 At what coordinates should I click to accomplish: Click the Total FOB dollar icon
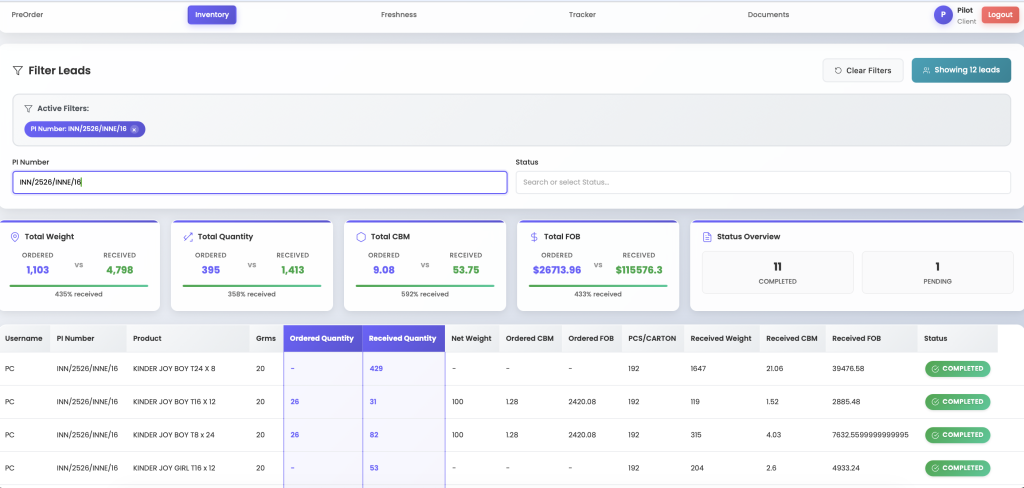point(534,237)
